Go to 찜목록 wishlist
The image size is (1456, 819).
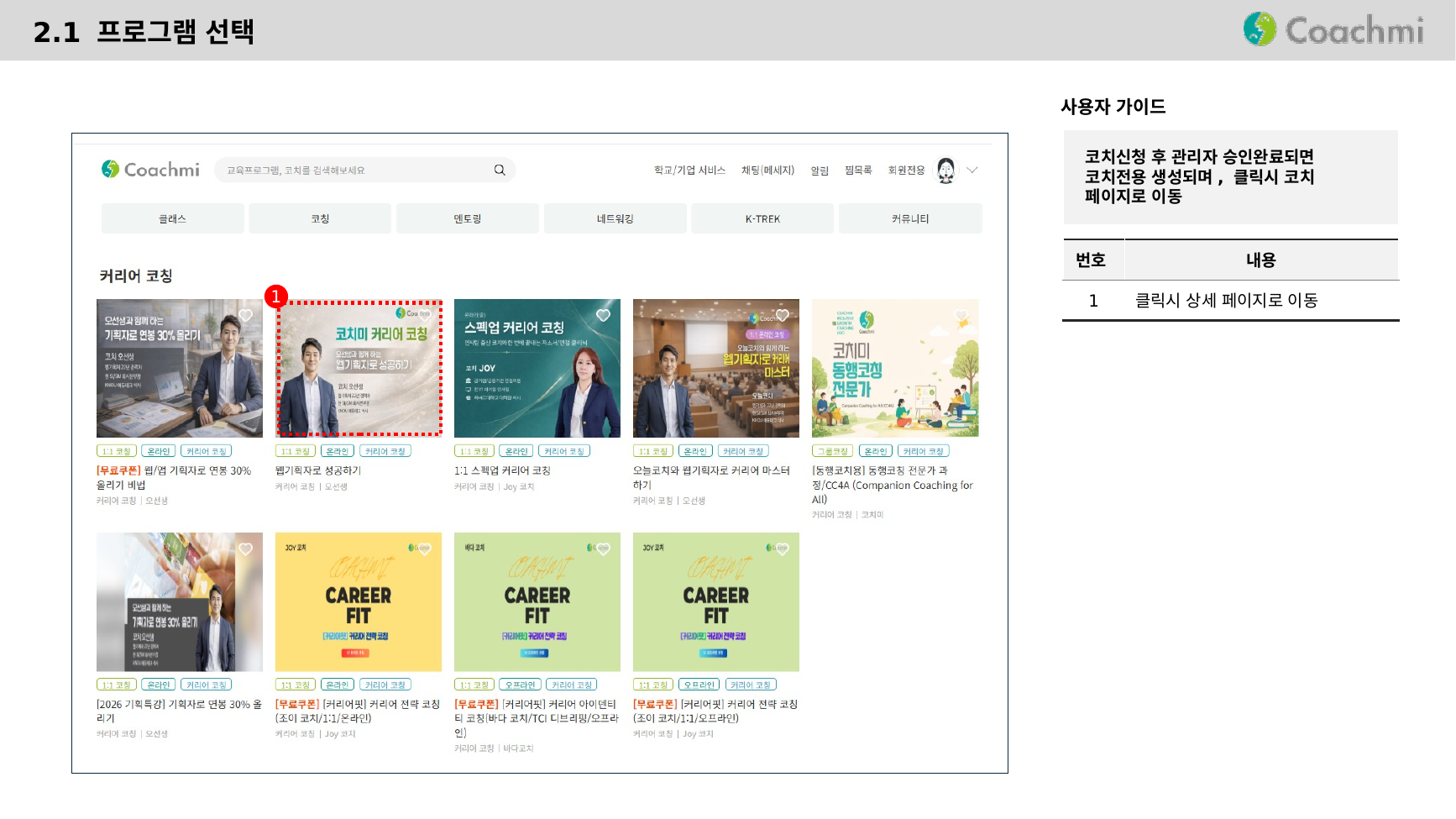pyautogui.click(x=858, y=170)
